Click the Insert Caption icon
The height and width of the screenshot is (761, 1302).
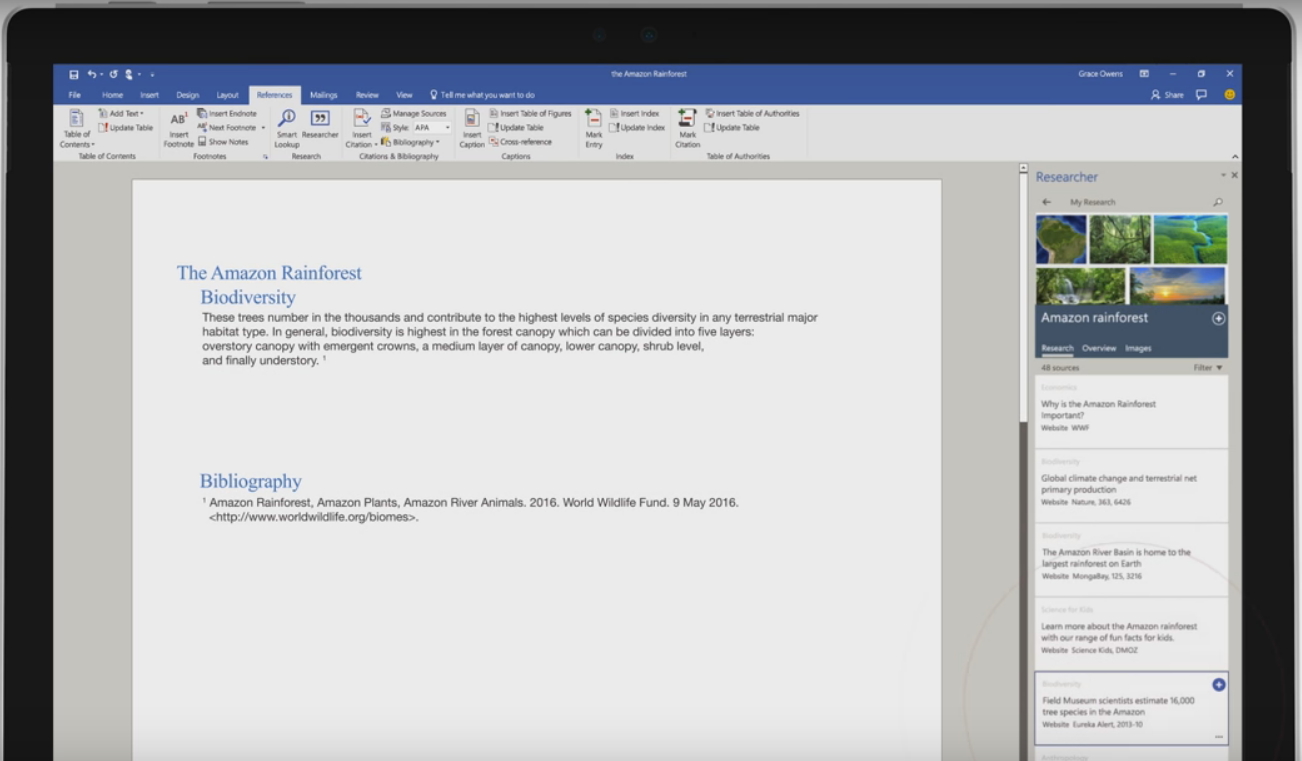[472, 120]
